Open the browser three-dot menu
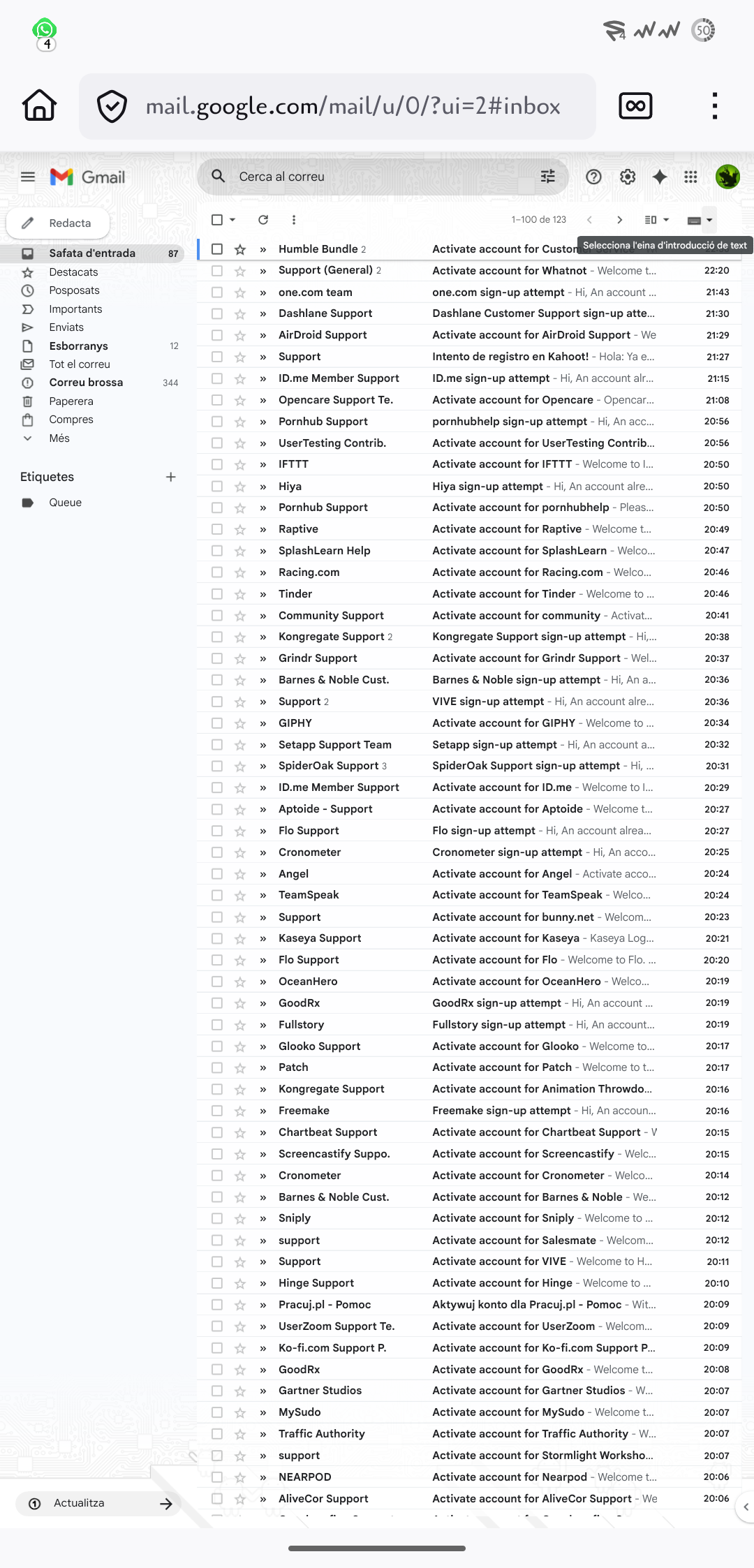The width and height of the screenshot is (754, 1568). (x=714, y=106)
